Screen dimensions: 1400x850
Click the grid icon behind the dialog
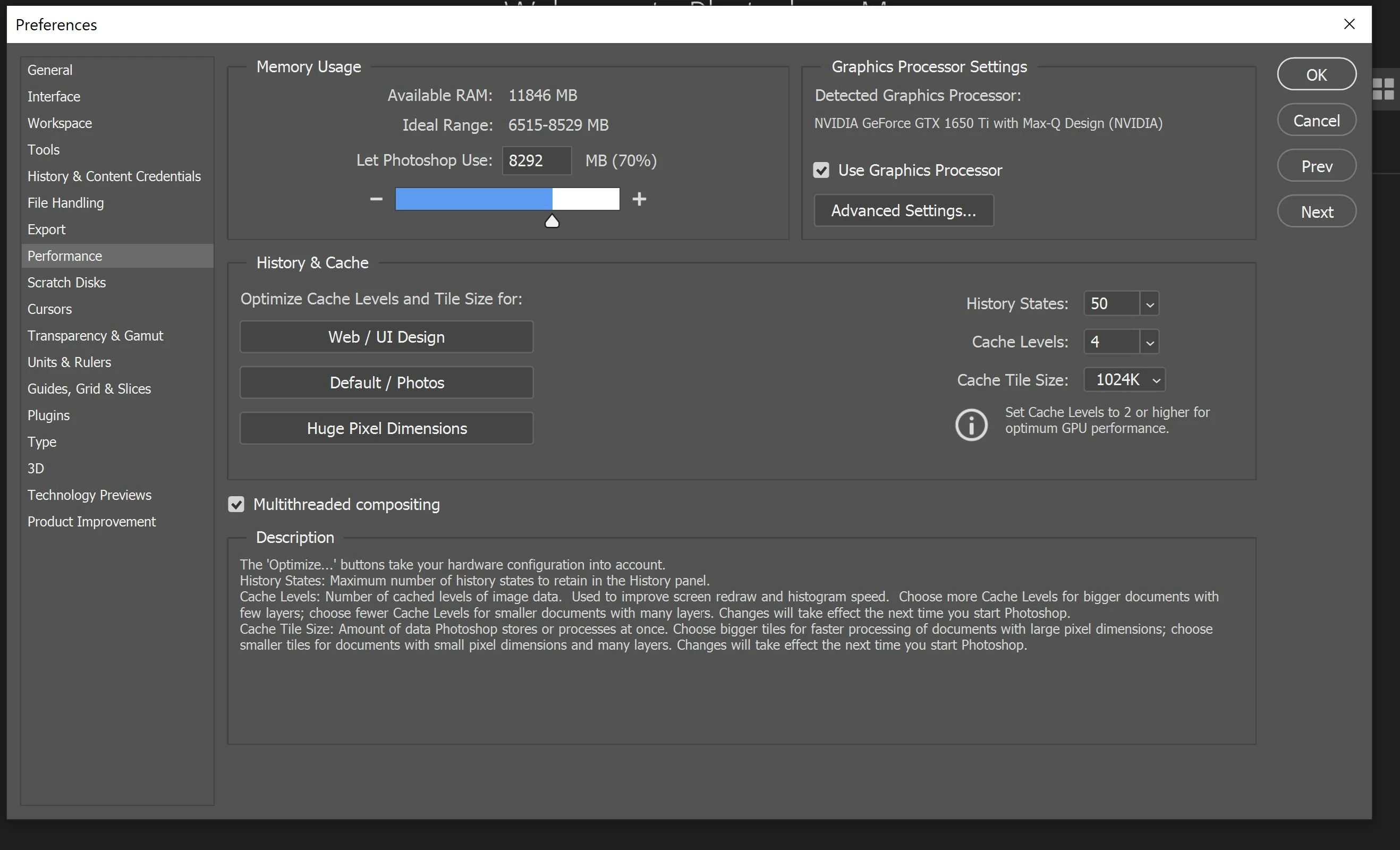tap(1383, 89)
